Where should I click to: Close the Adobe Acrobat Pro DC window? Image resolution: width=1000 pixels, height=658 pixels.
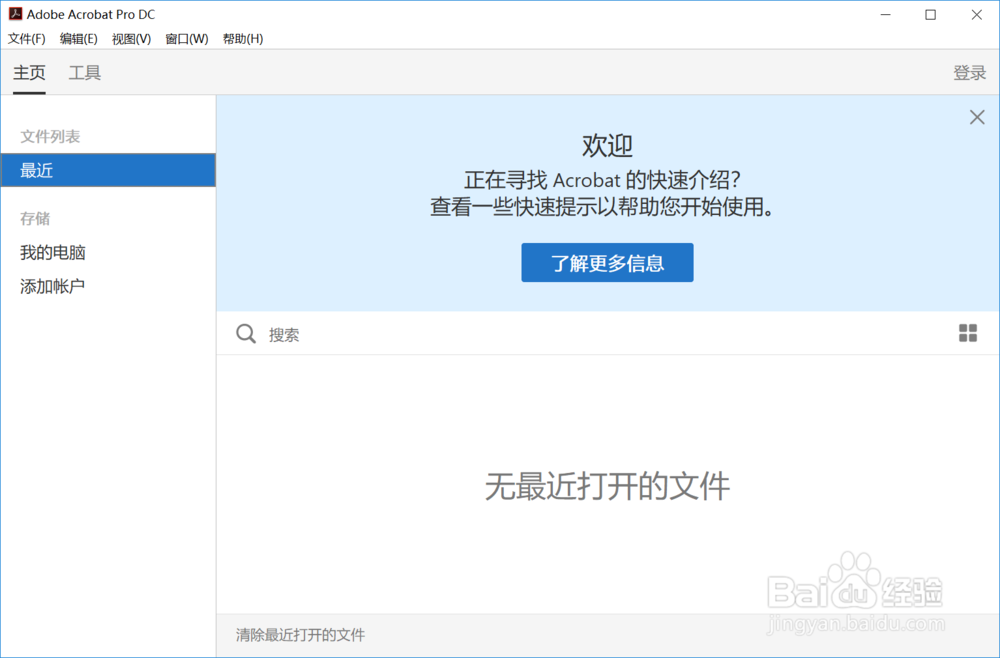[x=976, y=15]
